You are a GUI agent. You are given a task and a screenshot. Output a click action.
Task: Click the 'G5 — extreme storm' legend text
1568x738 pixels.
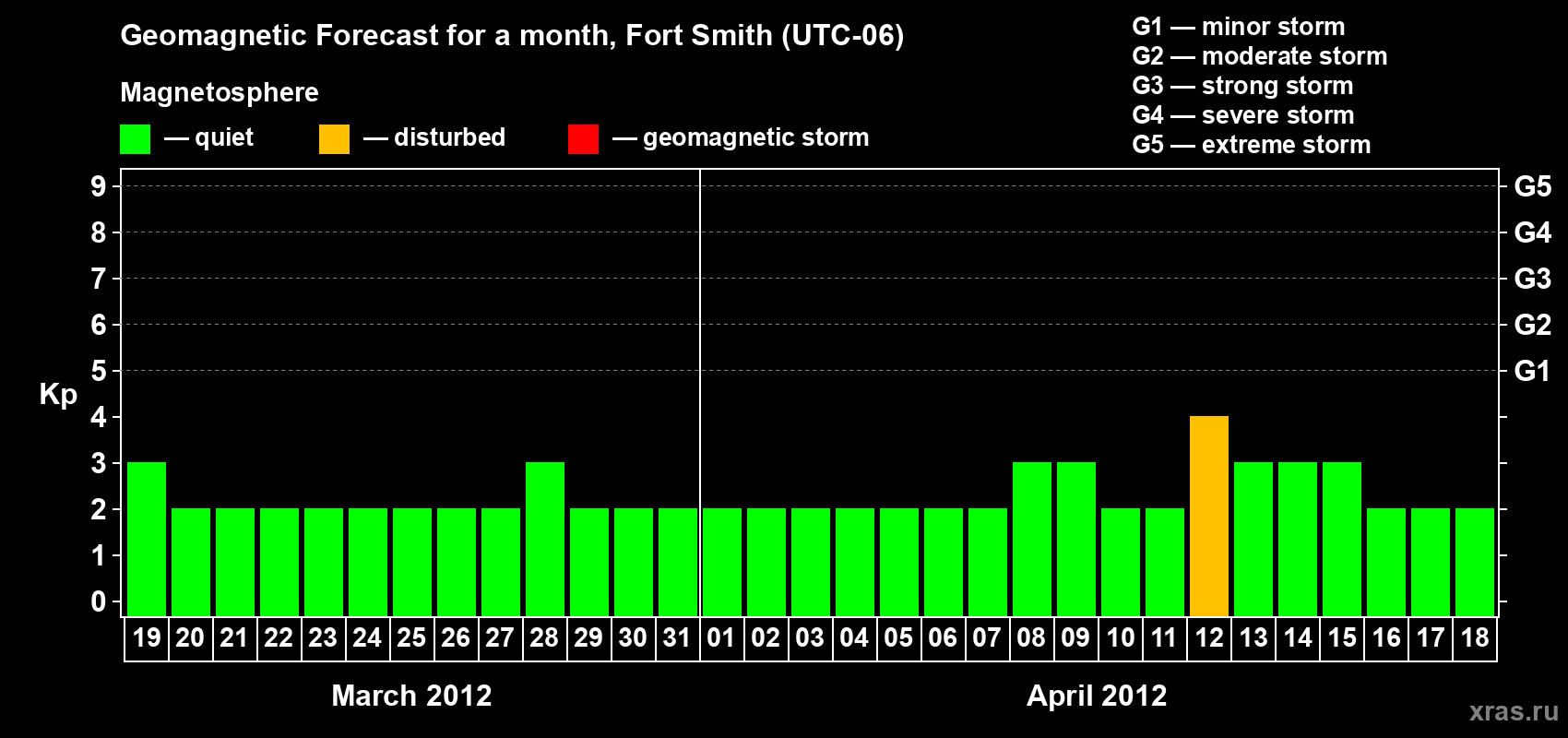point(1252,145)
